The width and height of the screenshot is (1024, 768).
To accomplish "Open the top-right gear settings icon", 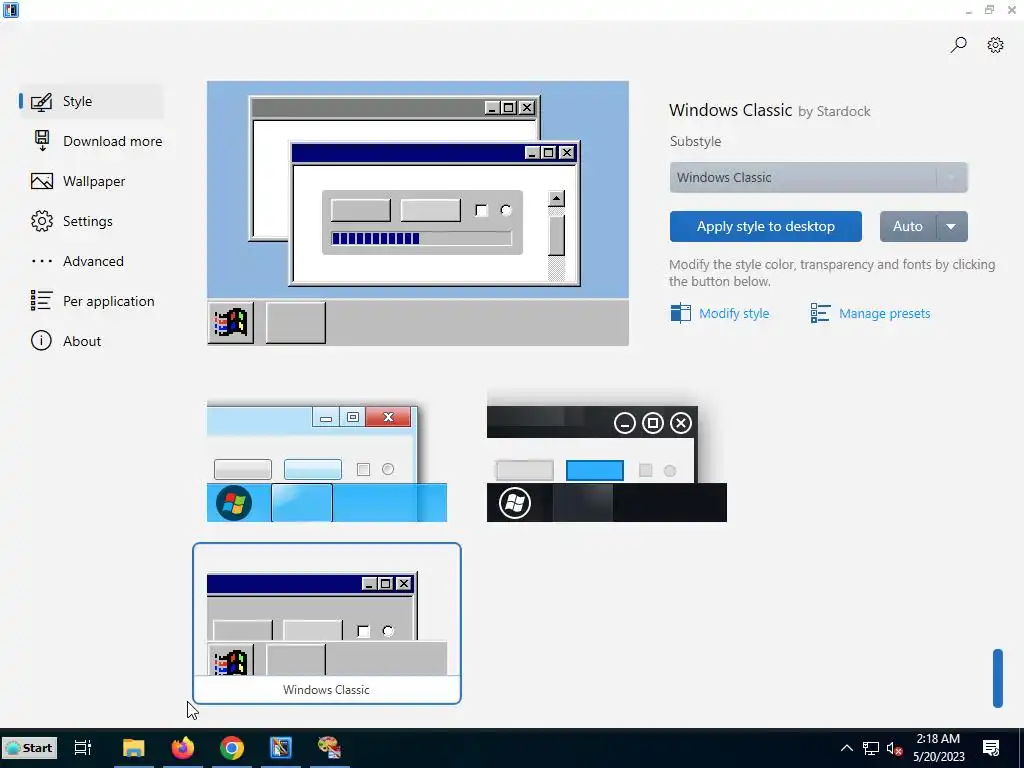I will tap(995, 44).
